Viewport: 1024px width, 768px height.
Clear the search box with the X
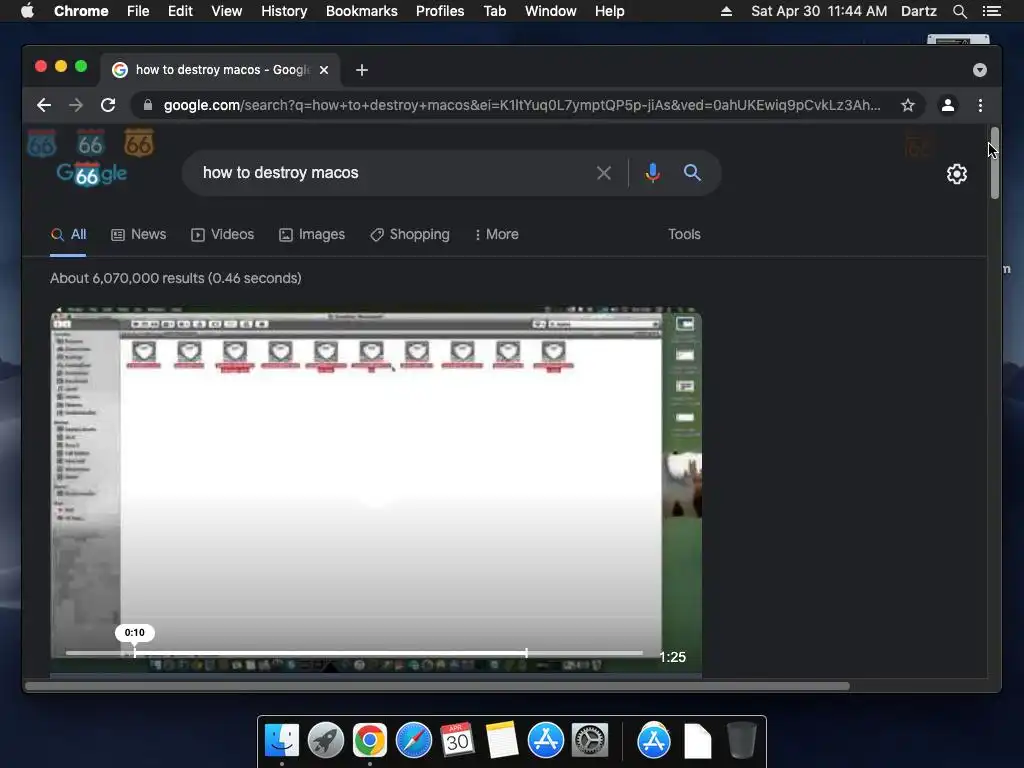(604, 173)
